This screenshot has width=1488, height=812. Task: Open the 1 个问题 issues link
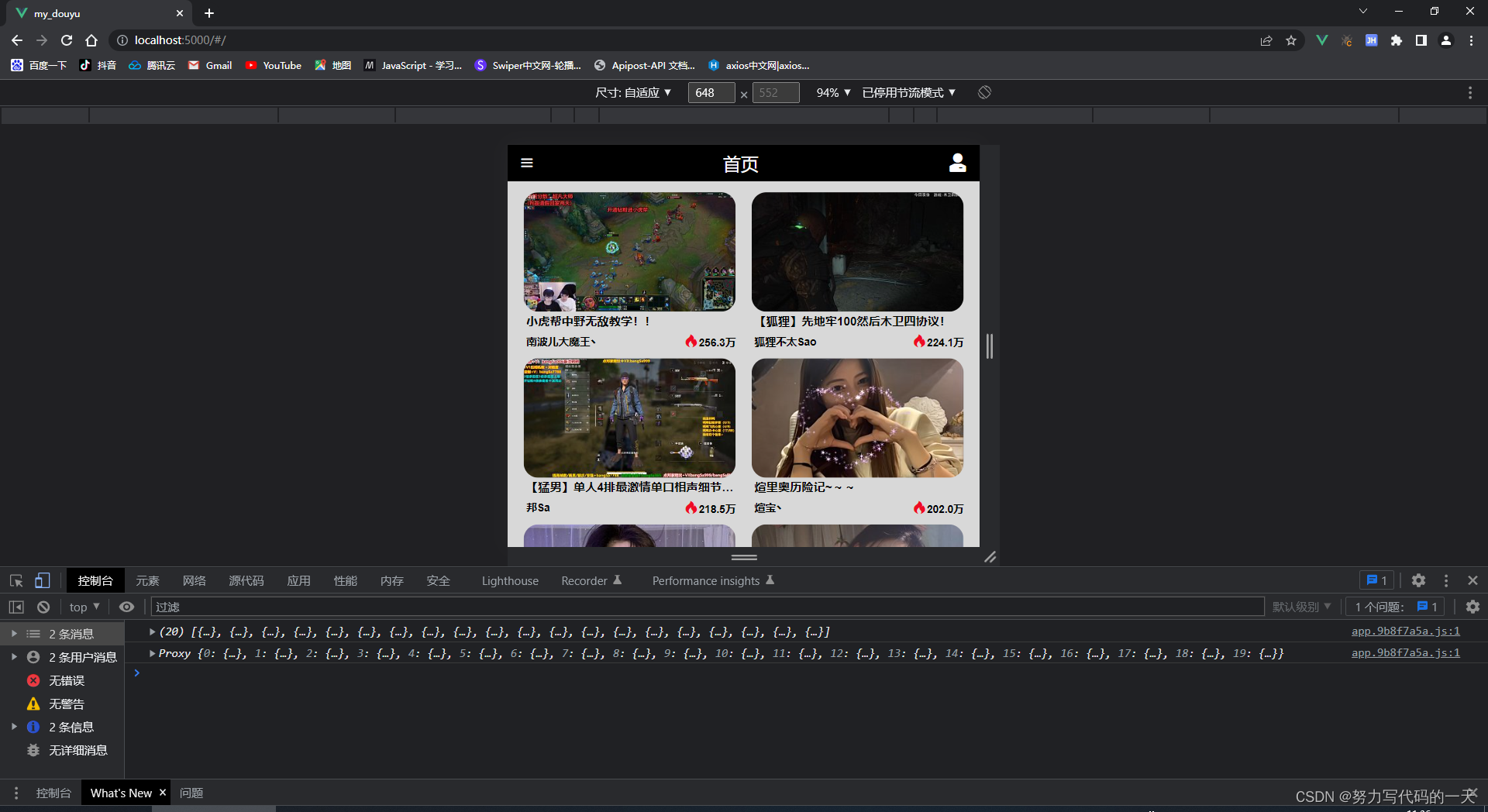(1396, 607)
